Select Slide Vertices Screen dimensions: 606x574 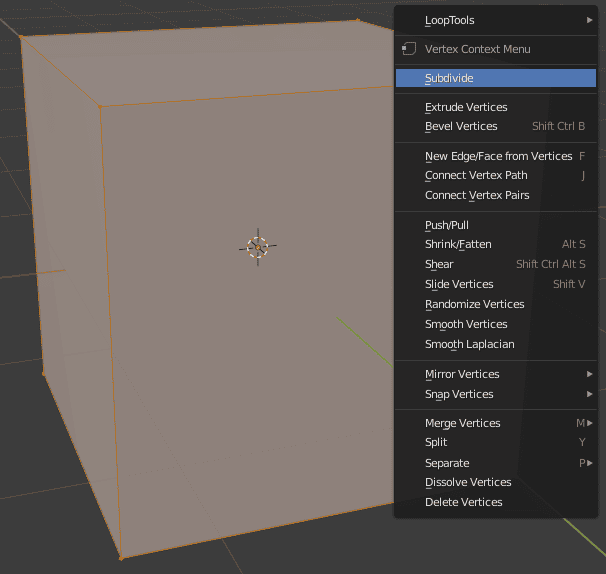click(x=496, y=284)
